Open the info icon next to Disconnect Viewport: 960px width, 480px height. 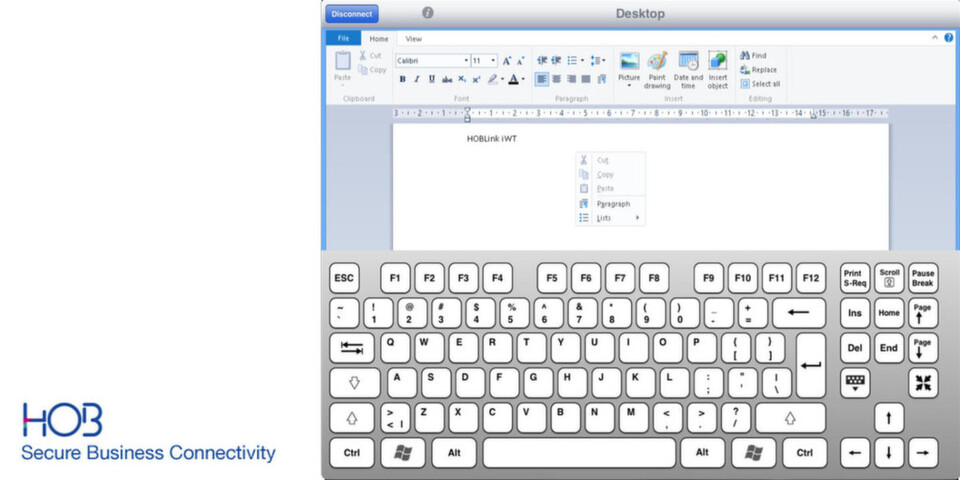click(x=428, y=13)
